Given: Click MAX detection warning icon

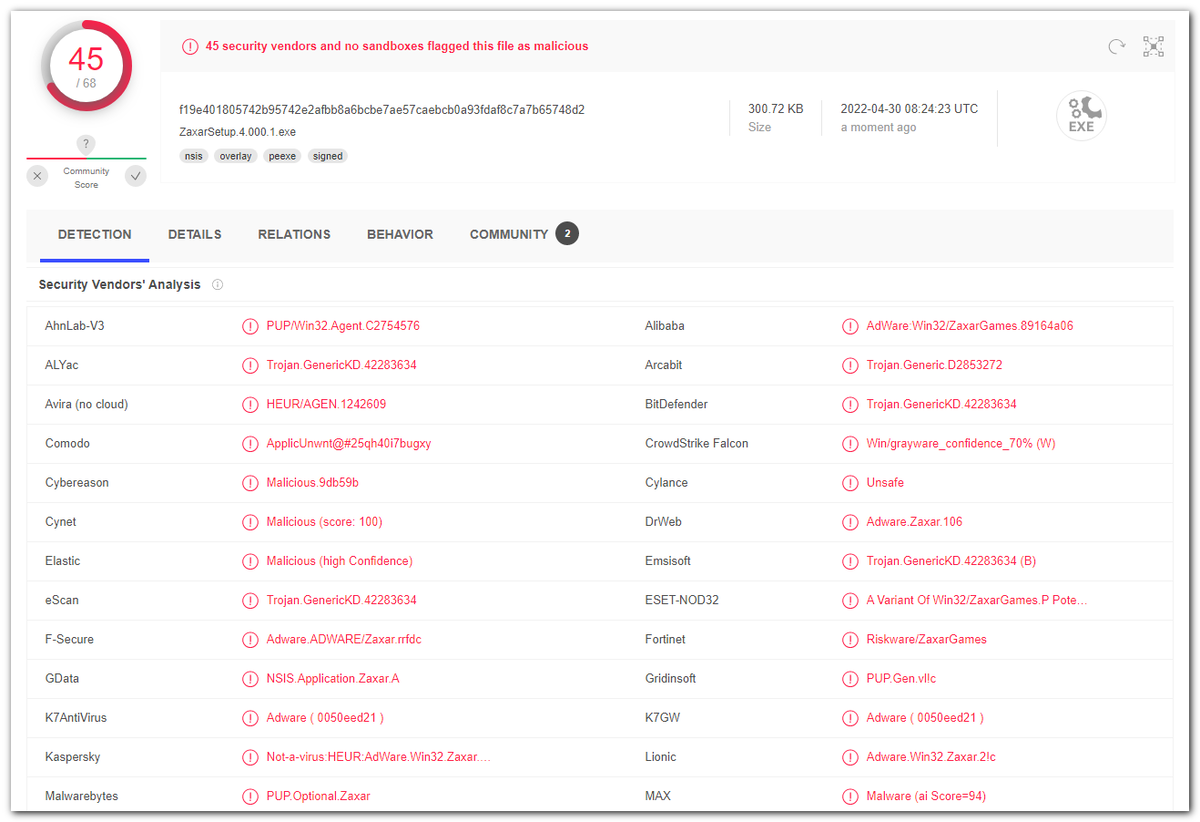Looking at the screenshot, I should [850, 796].
